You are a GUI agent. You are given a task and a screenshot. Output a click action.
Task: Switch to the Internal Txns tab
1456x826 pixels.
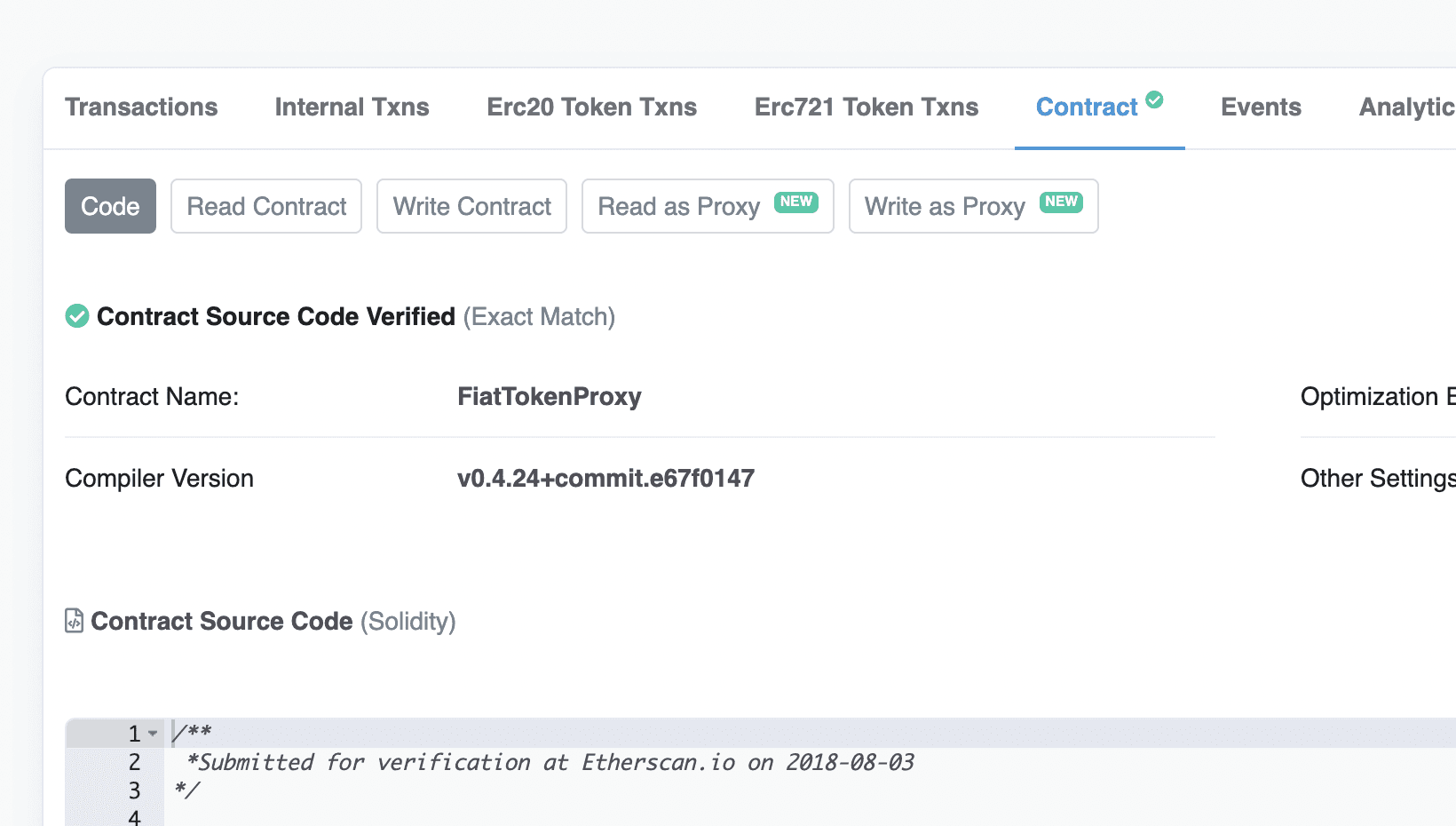point(352,107)
